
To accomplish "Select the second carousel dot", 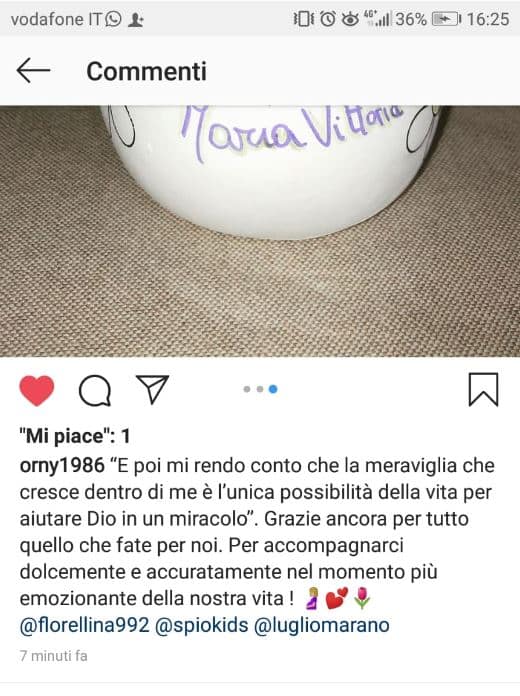I will coord(260,389).
